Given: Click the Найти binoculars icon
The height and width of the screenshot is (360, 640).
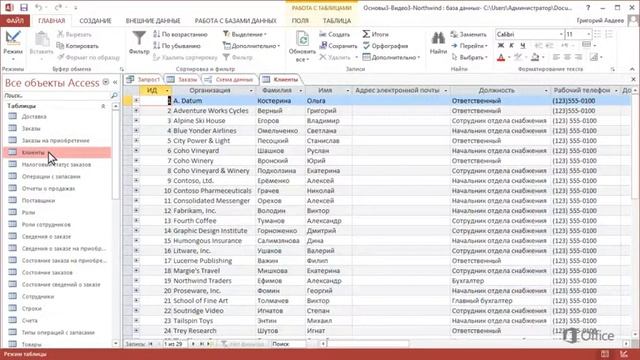Looking at the screenshot, I should [438, 38].
